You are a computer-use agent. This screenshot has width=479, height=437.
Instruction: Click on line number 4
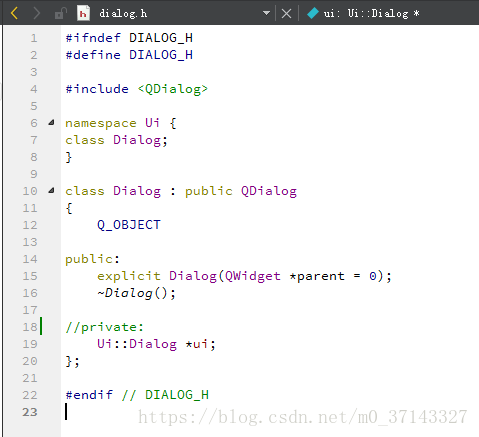tap(34, 89)
